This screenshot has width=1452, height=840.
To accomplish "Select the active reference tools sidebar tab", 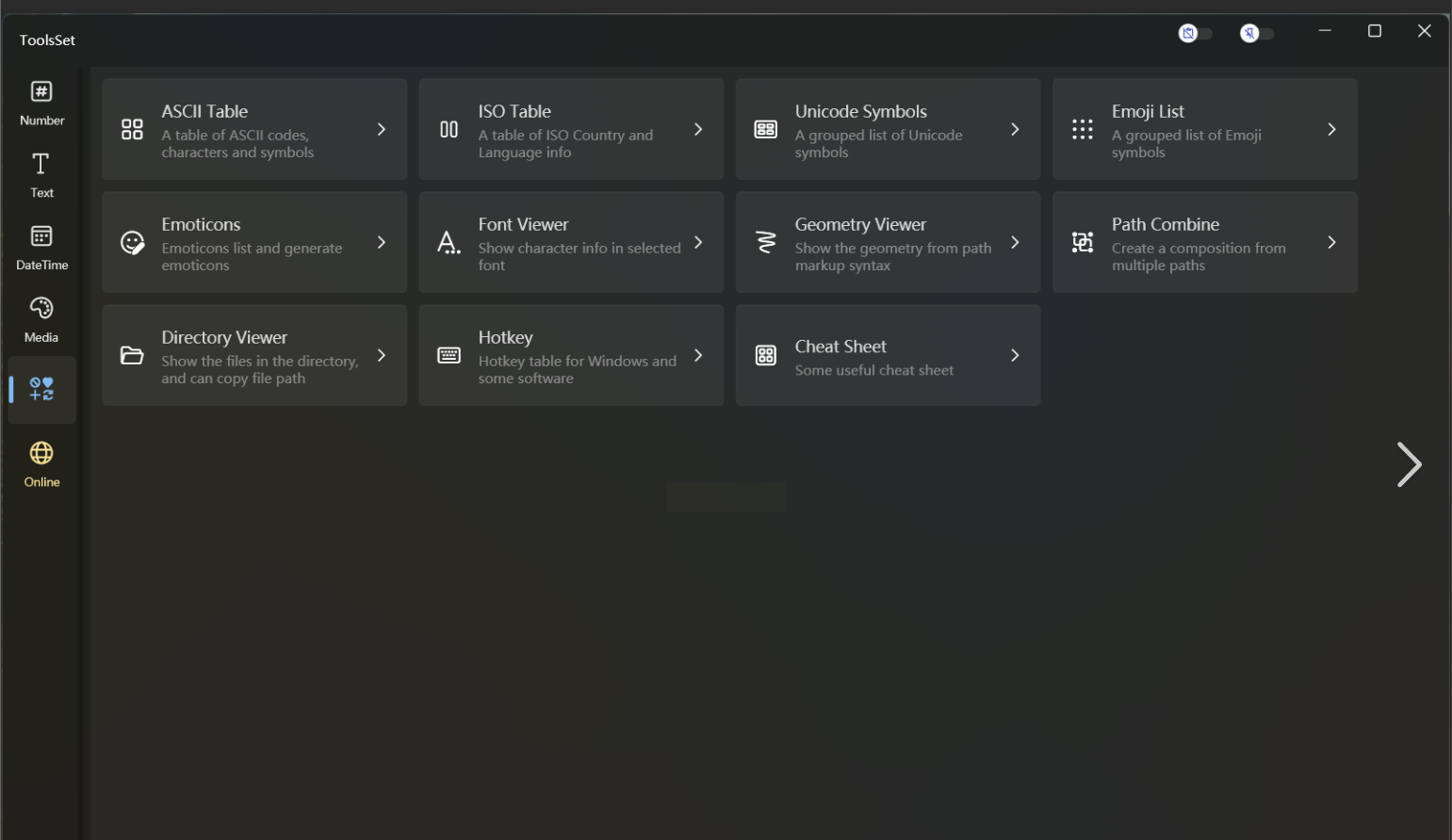I will (41, 390).
